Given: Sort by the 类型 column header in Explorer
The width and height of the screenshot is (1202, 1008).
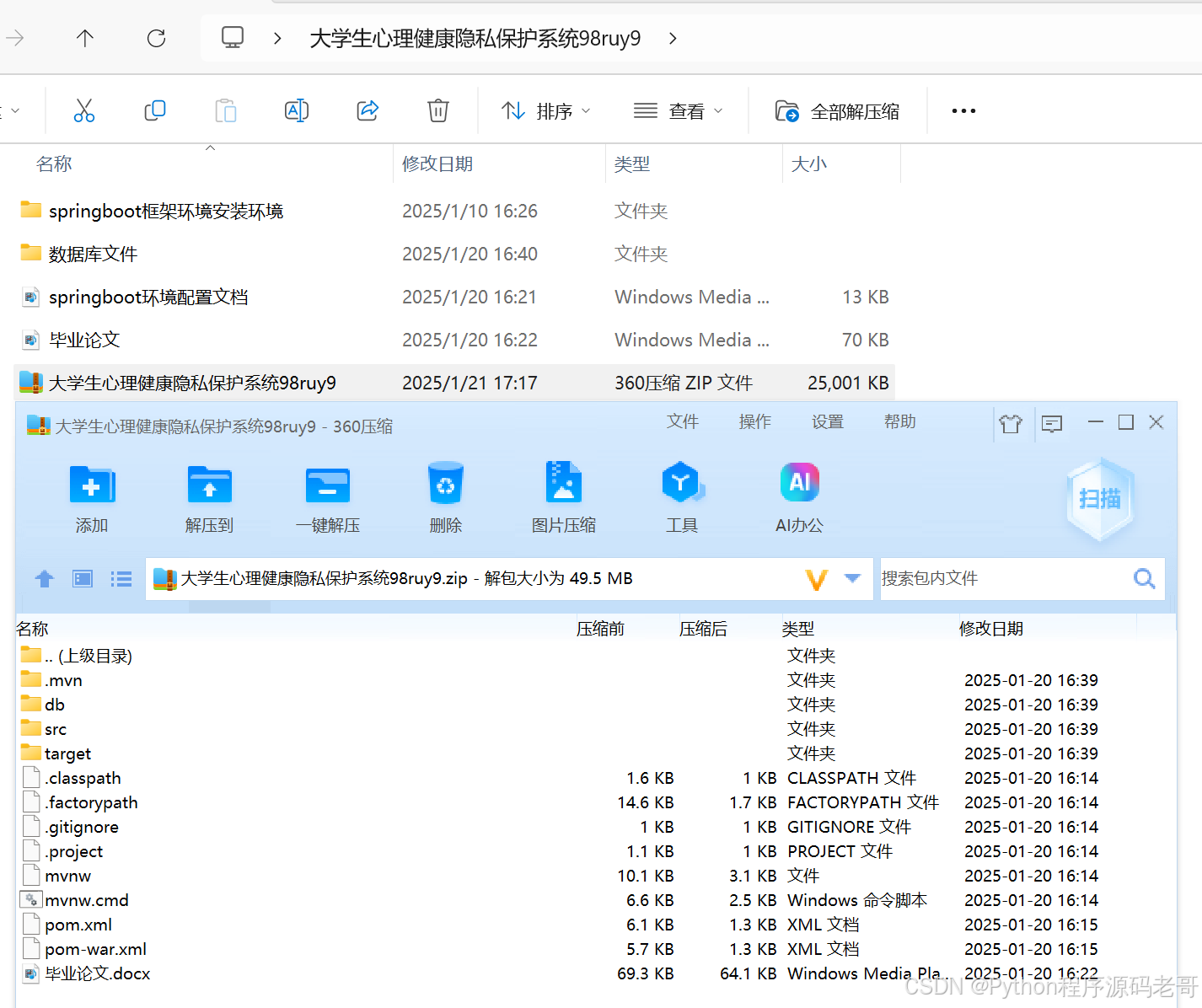Looking at the screenshot, I should [632, 164].
